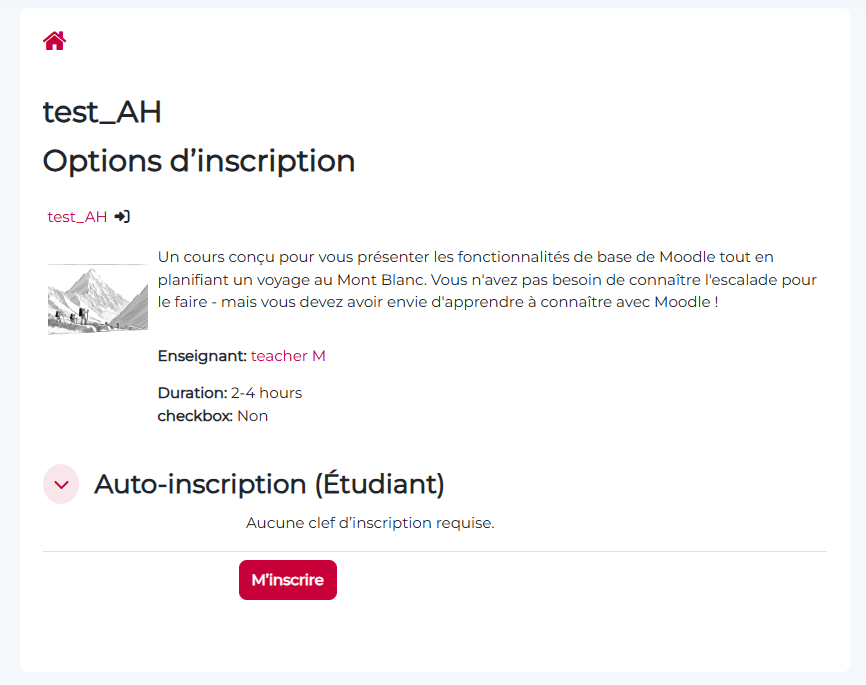The height and width of the screenshot is (685, 866).
Task: Collapse the Auto-inscription section chevron
Action: coord(61,484)
